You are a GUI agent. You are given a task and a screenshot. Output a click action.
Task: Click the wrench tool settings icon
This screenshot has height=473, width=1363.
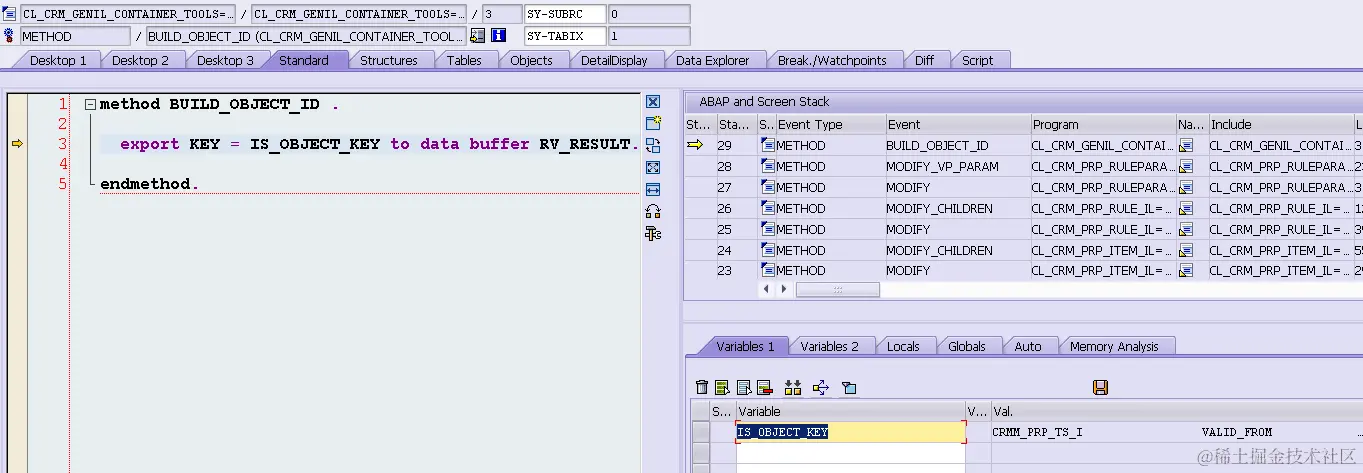pos(653,233)
